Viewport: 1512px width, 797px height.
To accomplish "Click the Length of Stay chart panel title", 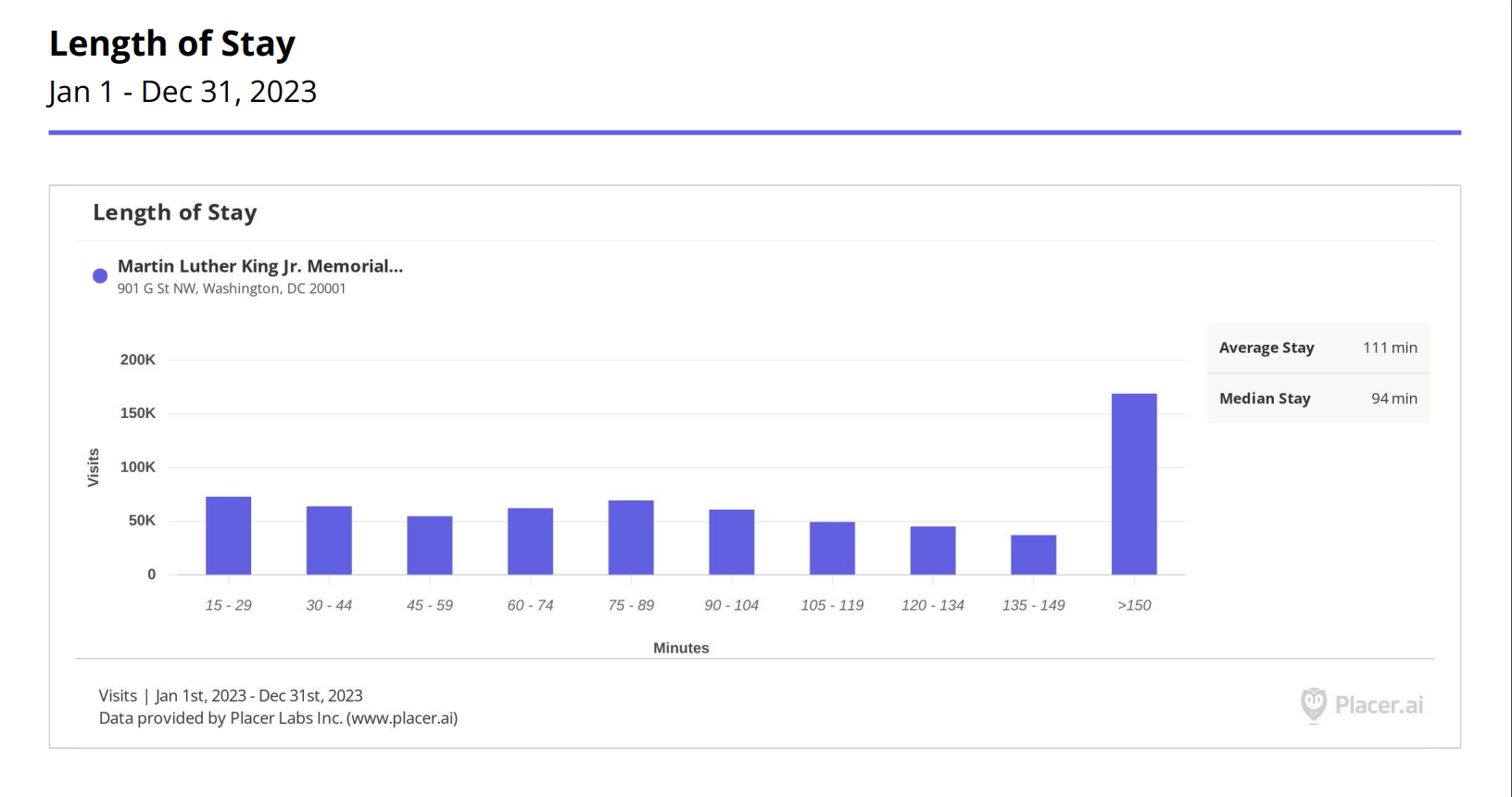I will (x=175, y=213).
